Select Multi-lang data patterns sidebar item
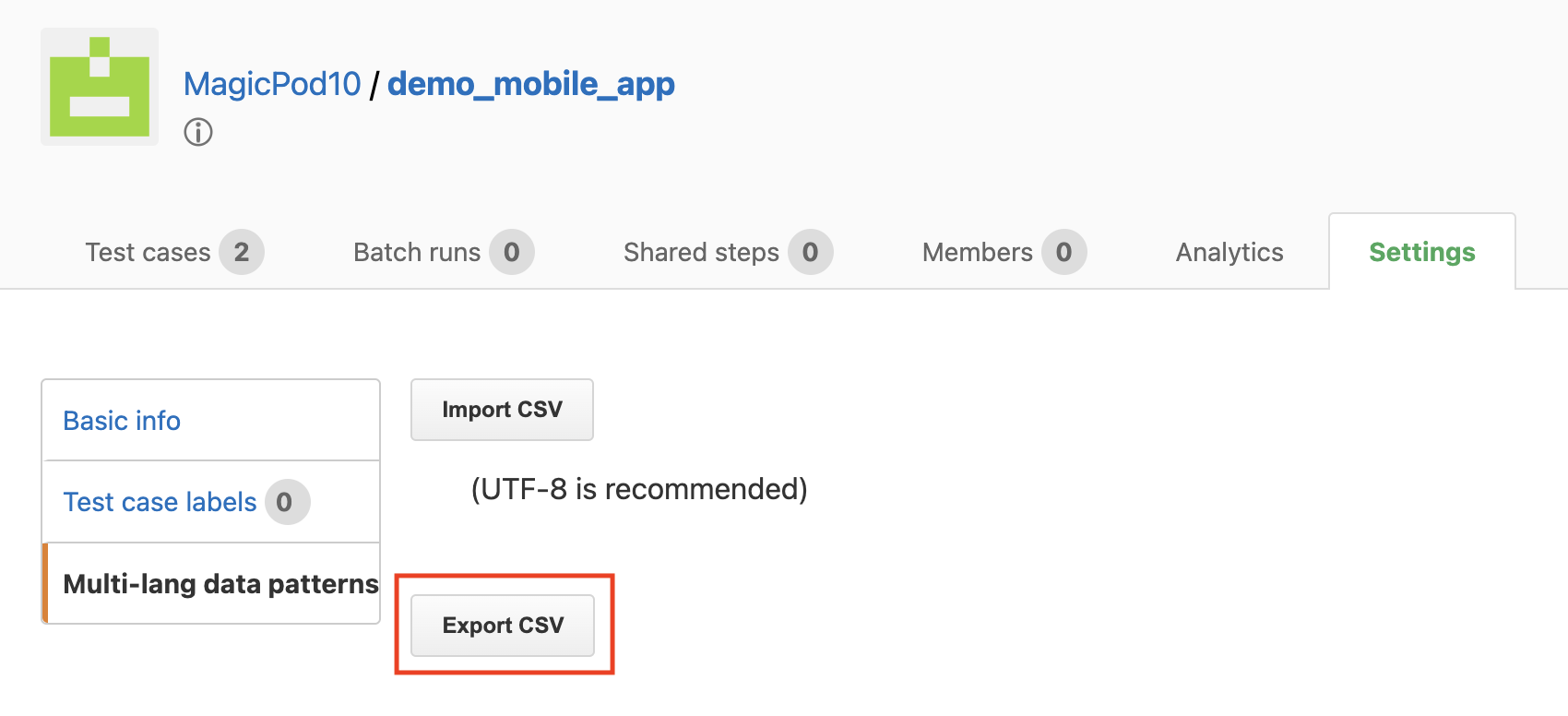 (211, 583)
